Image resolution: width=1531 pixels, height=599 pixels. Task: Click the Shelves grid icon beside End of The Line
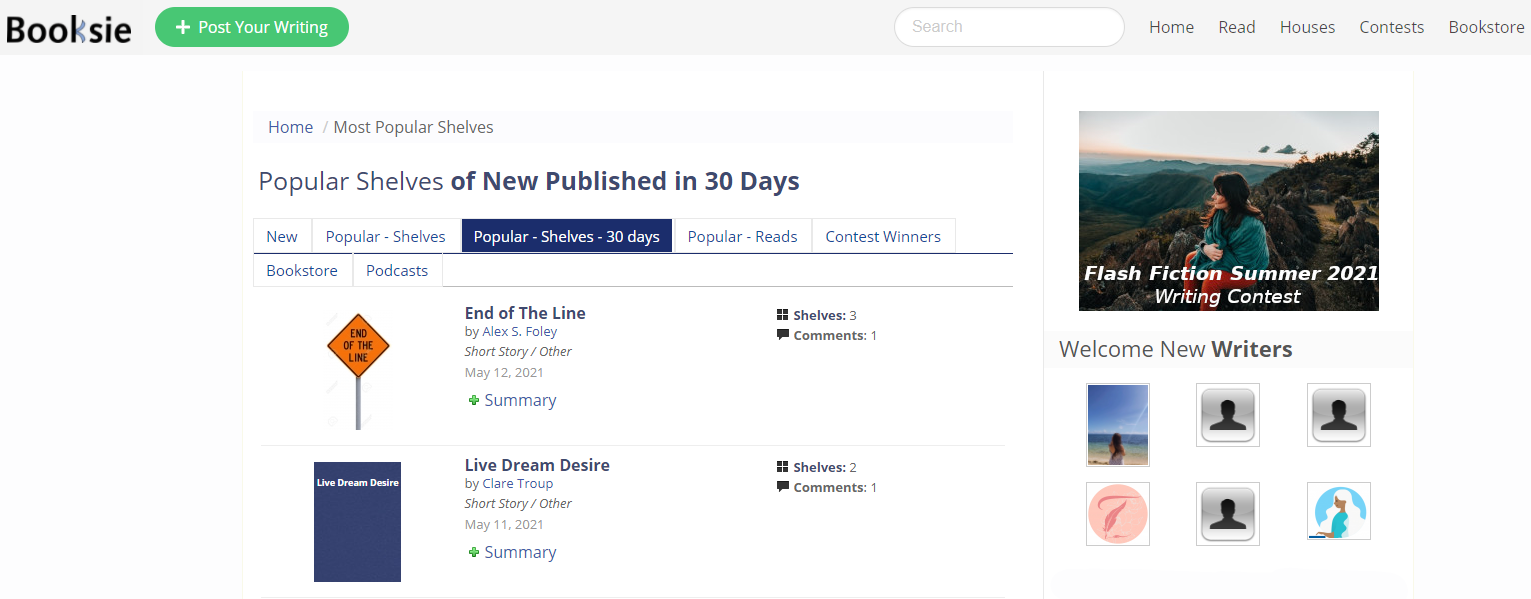pos(782,314)
